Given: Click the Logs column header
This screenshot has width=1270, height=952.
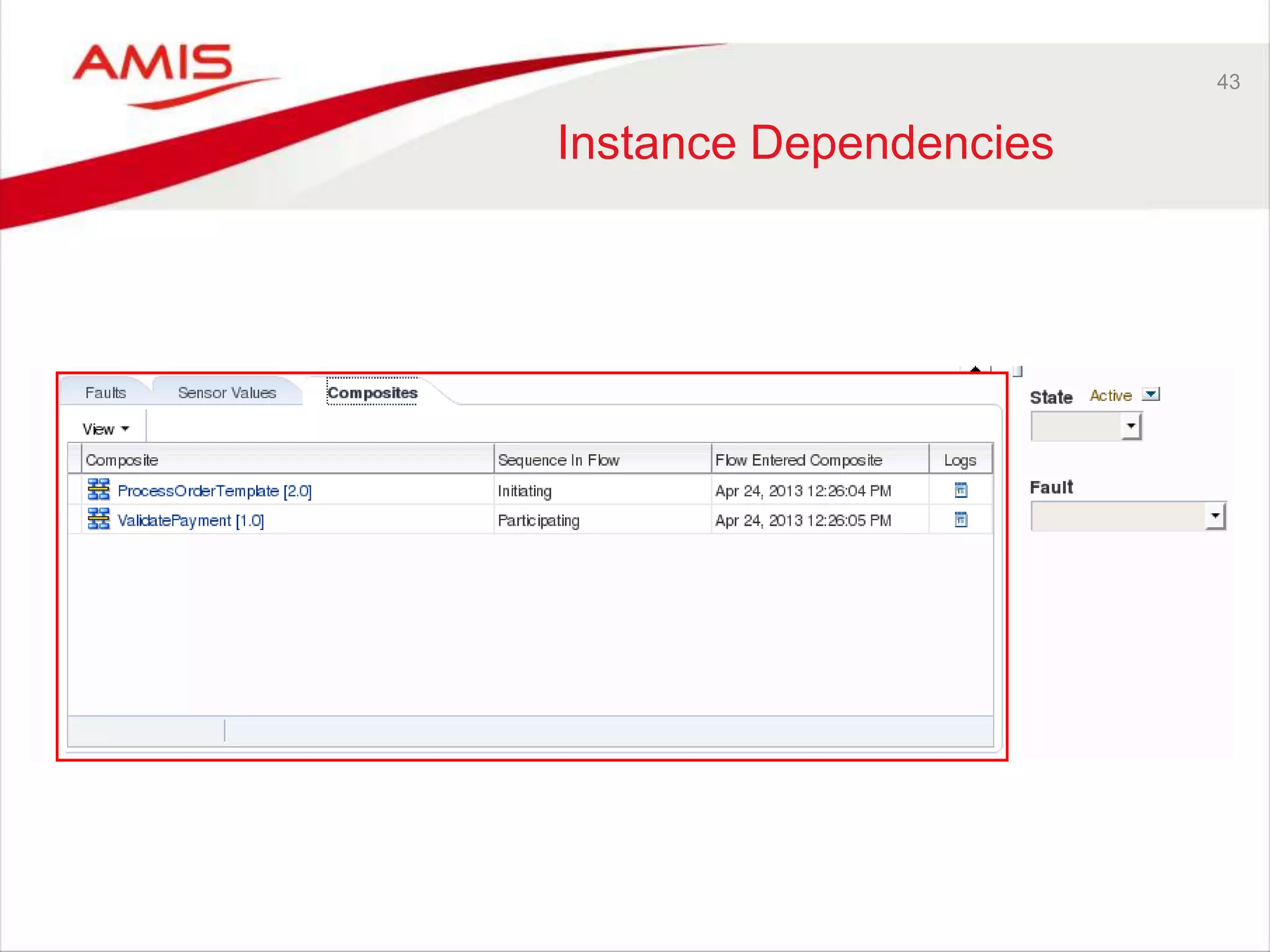Looking at the screenshot, I should [x=961, y=460].
